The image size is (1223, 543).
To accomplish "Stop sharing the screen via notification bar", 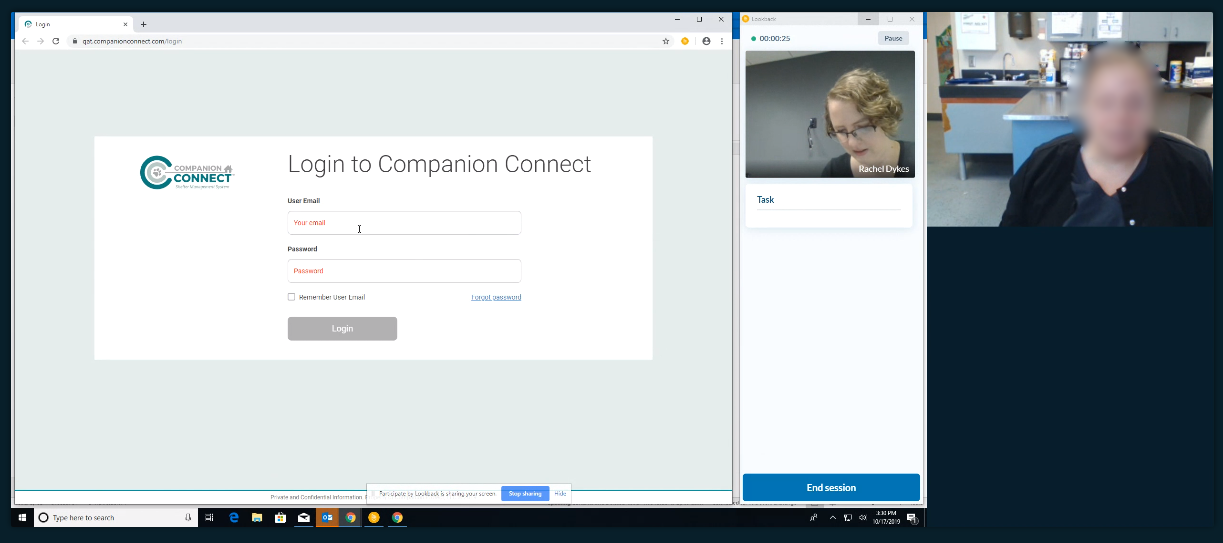I will 525,493.
